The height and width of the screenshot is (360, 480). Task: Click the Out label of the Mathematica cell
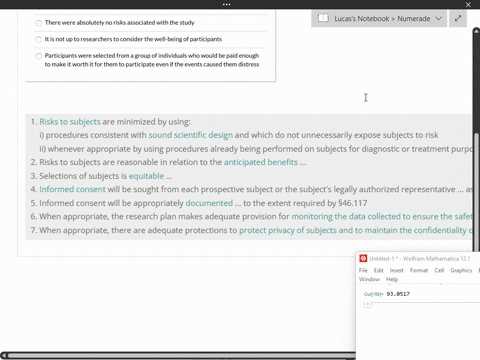373,294
